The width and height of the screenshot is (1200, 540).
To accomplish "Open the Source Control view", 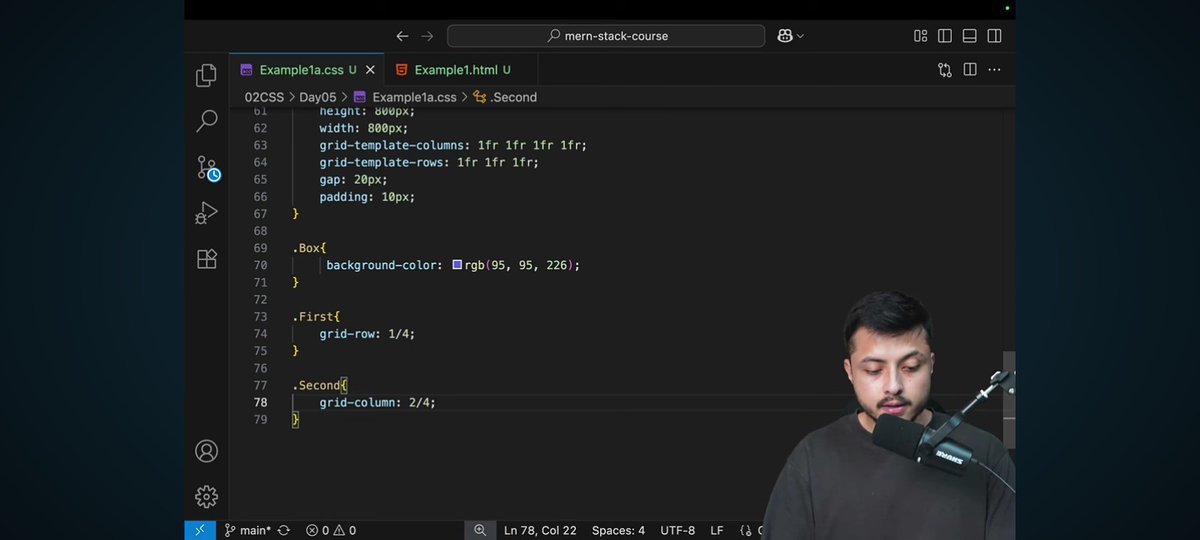I will [x=207, y=167].
